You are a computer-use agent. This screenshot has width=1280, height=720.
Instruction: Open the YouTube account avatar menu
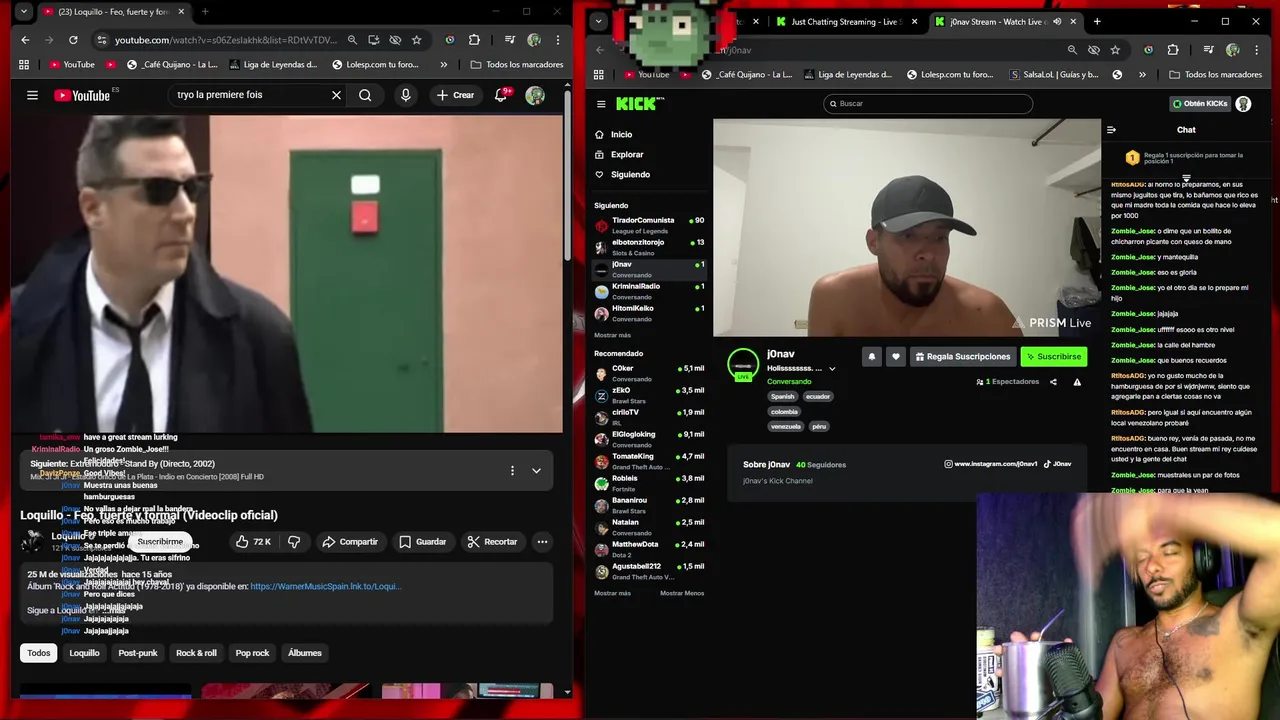(535, 95)
